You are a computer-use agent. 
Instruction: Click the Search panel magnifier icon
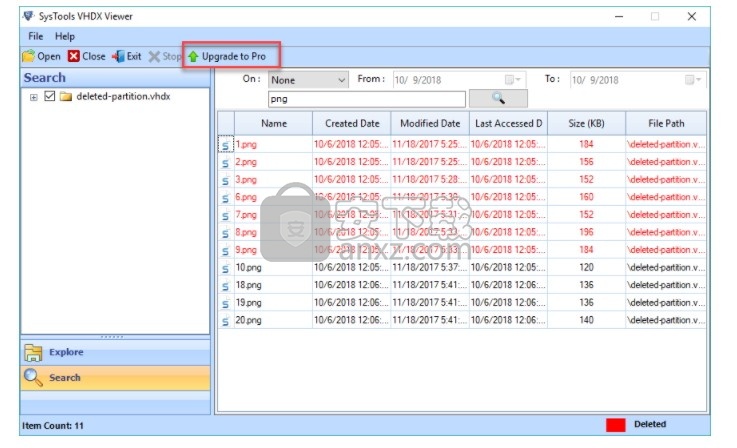pyautogui.click(x=33, y=377)
